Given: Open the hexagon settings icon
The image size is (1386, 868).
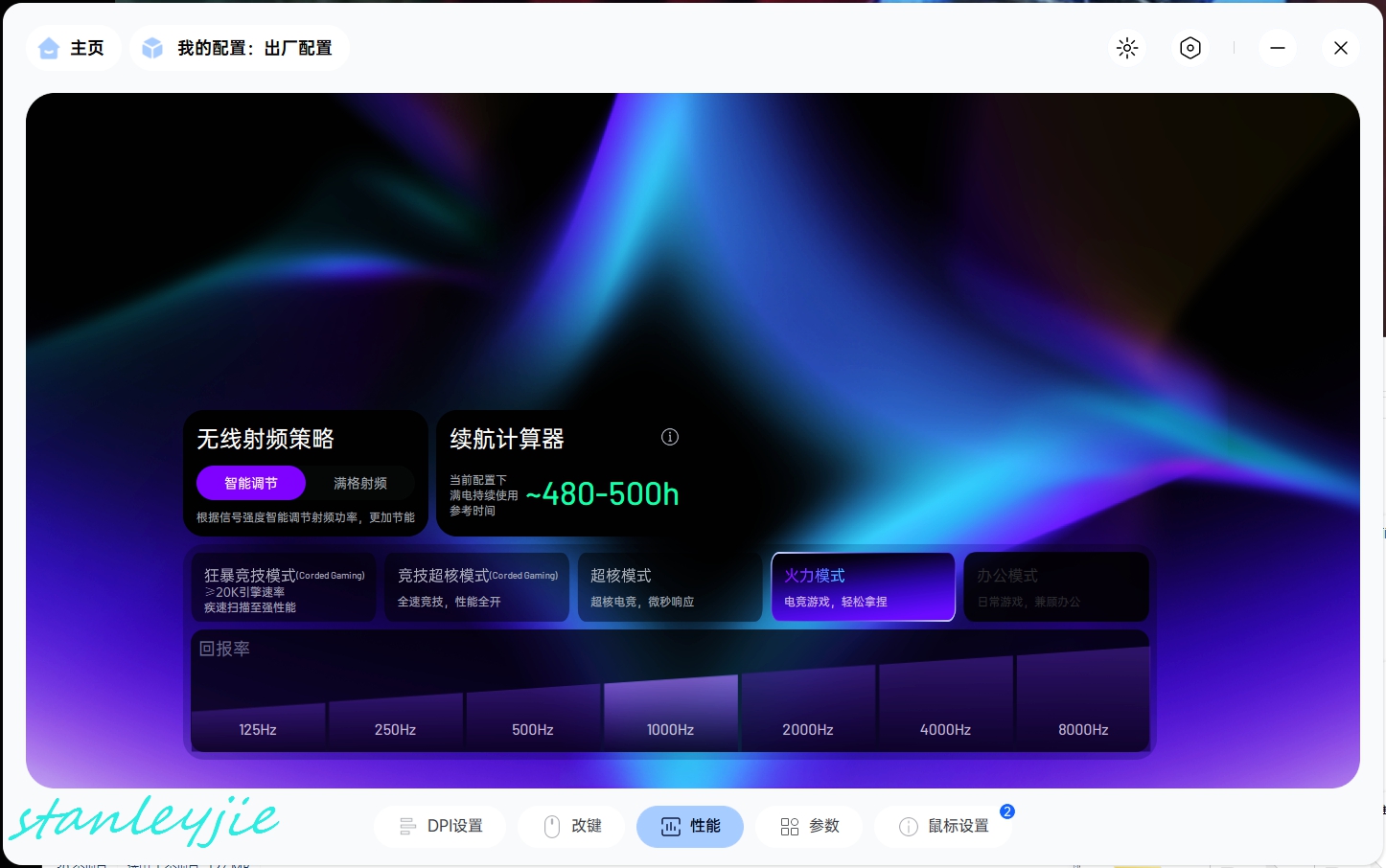Looking at the screenshot, I should (x=1190, y=48).
